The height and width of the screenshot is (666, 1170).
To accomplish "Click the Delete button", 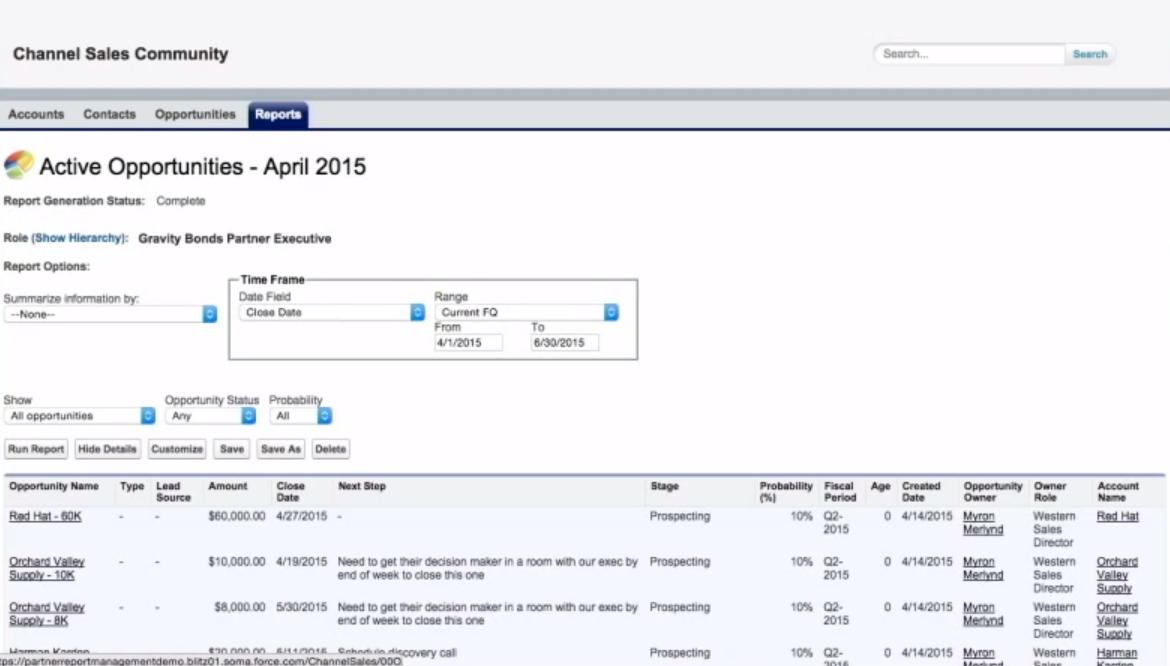I will [x=331, y=449].
